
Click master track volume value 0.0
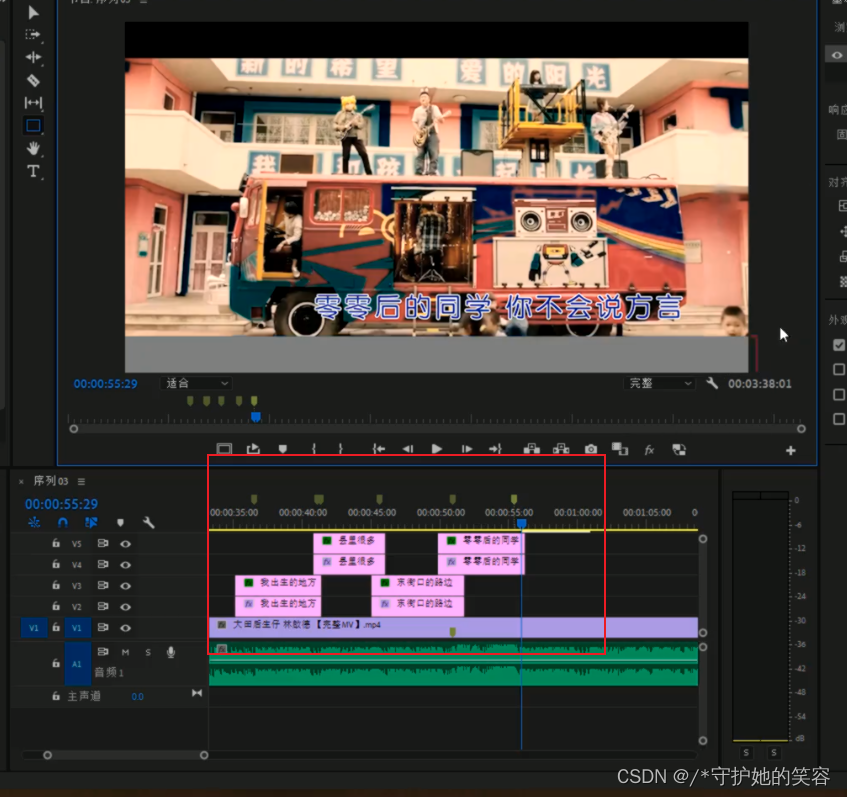137,696
